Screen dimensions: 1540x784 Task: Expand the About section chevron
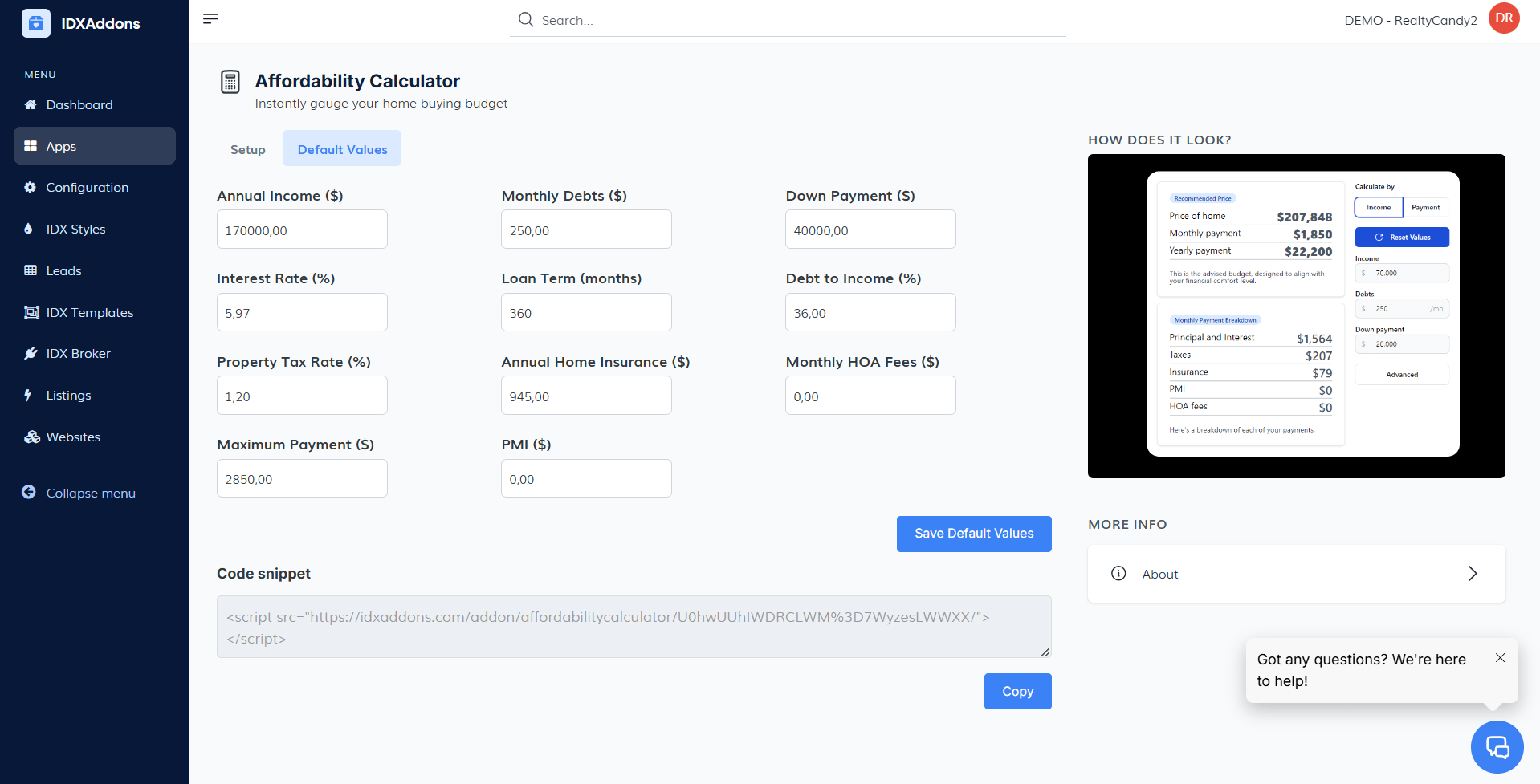pyautogui.click(x=1473, y=573)
